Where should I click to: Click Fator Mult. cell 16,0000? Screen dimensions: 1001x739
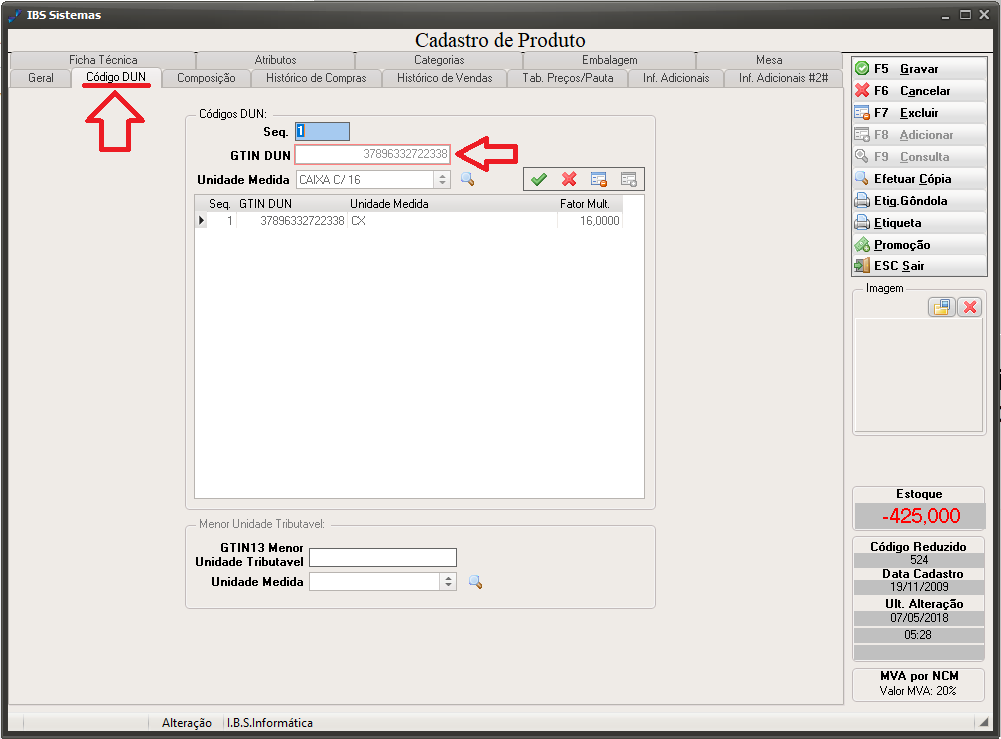[x=590, y=221]
